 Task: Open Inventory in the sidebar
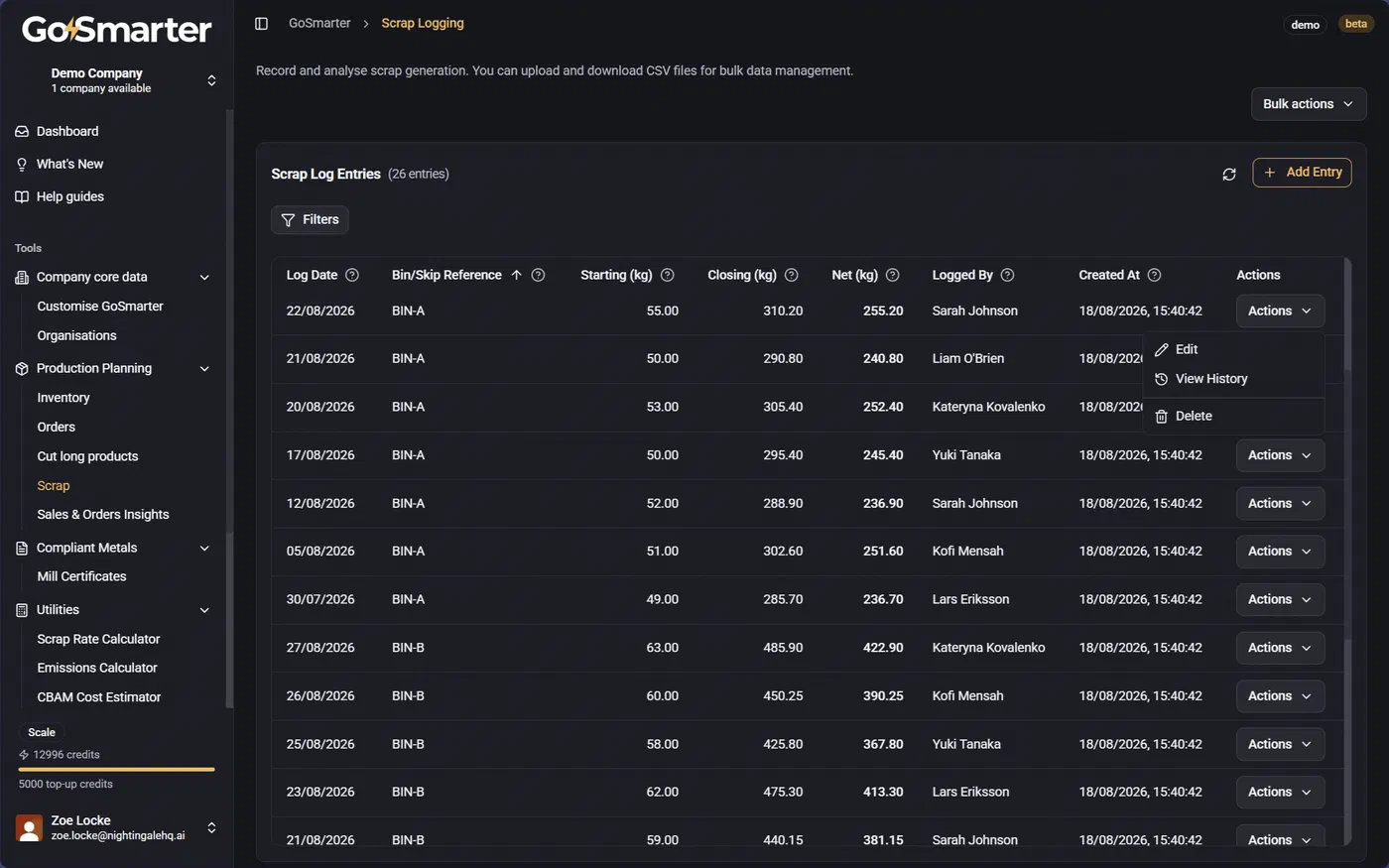pos(63,398)
